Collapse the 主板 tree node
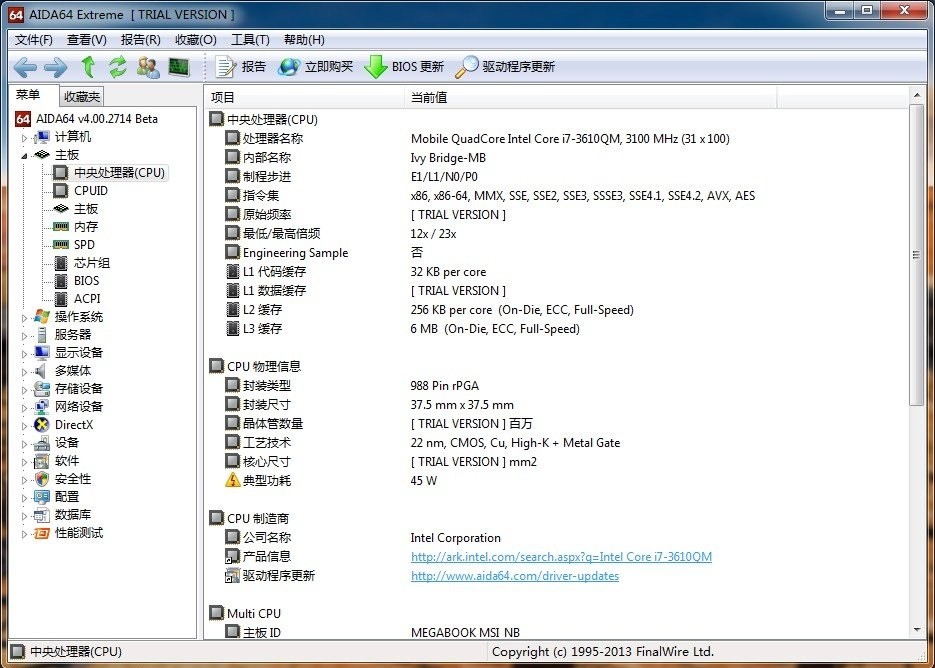935x668 pixels. click(25, 155)
